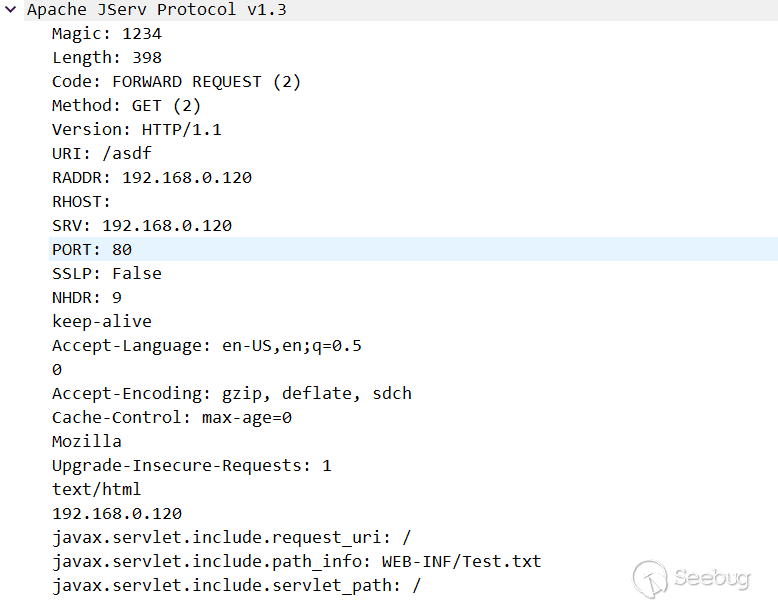
Task: Select the javax.servlet.include.request_uri attribute
Action: 232,538
